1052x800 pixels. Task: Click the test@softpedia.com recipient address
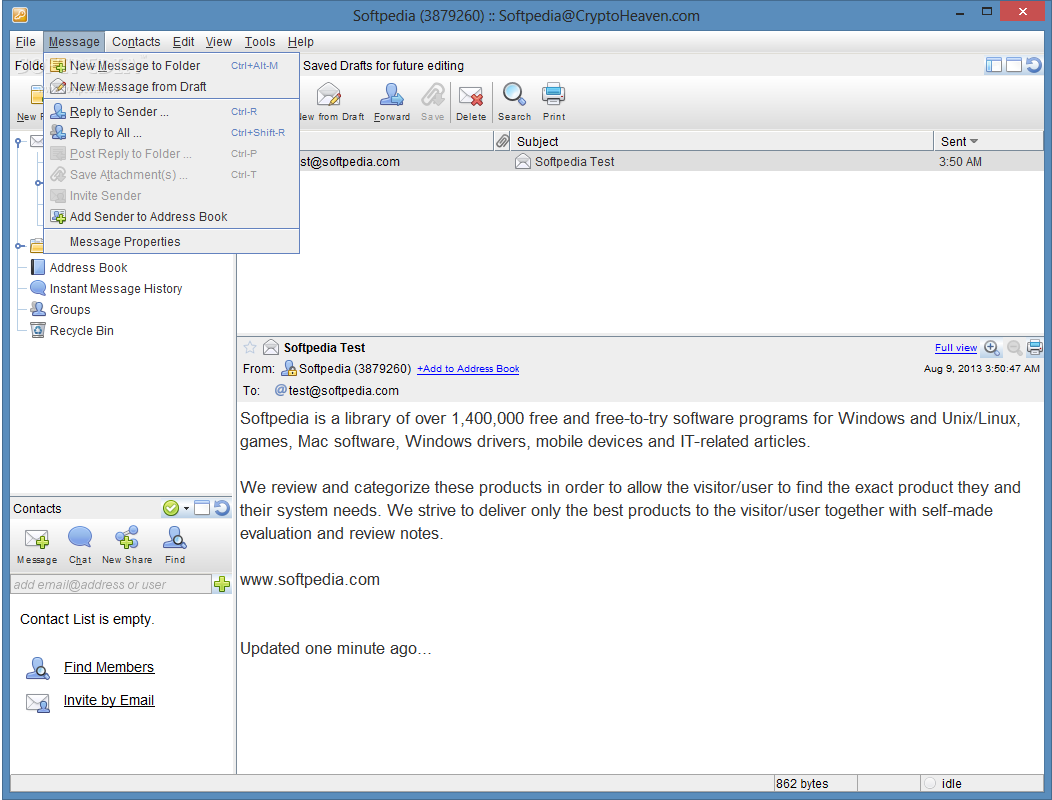coord(344,391)
